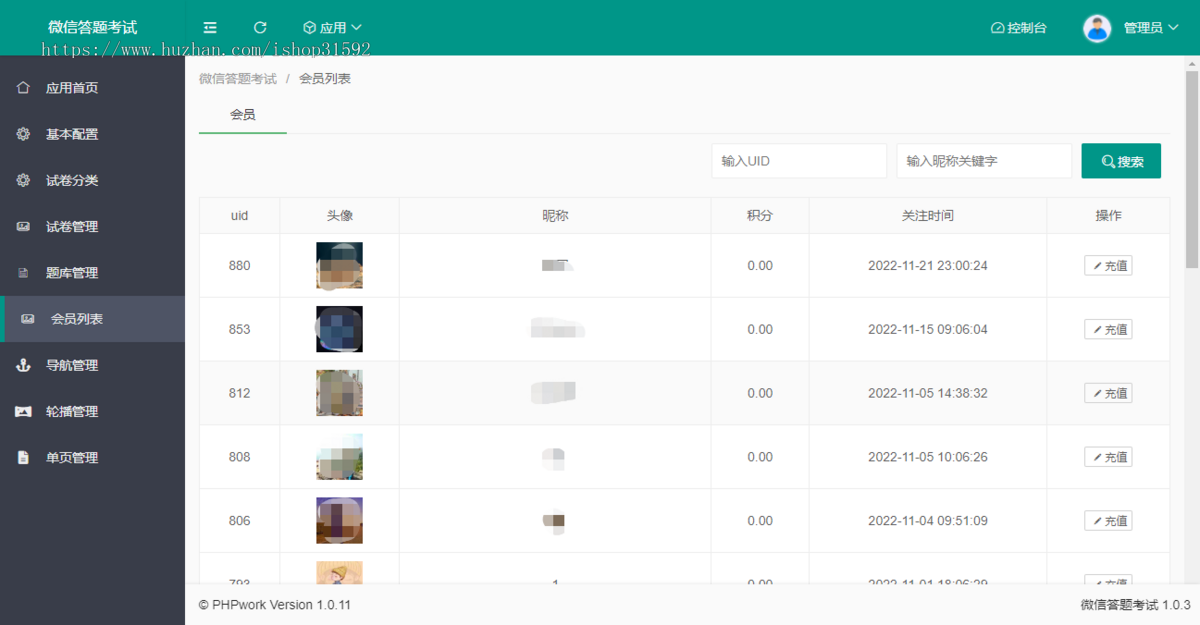Focus the 输入昵称关键字 input field
The width and height of the screenshot is (1200, 625).
pos(985,161)
